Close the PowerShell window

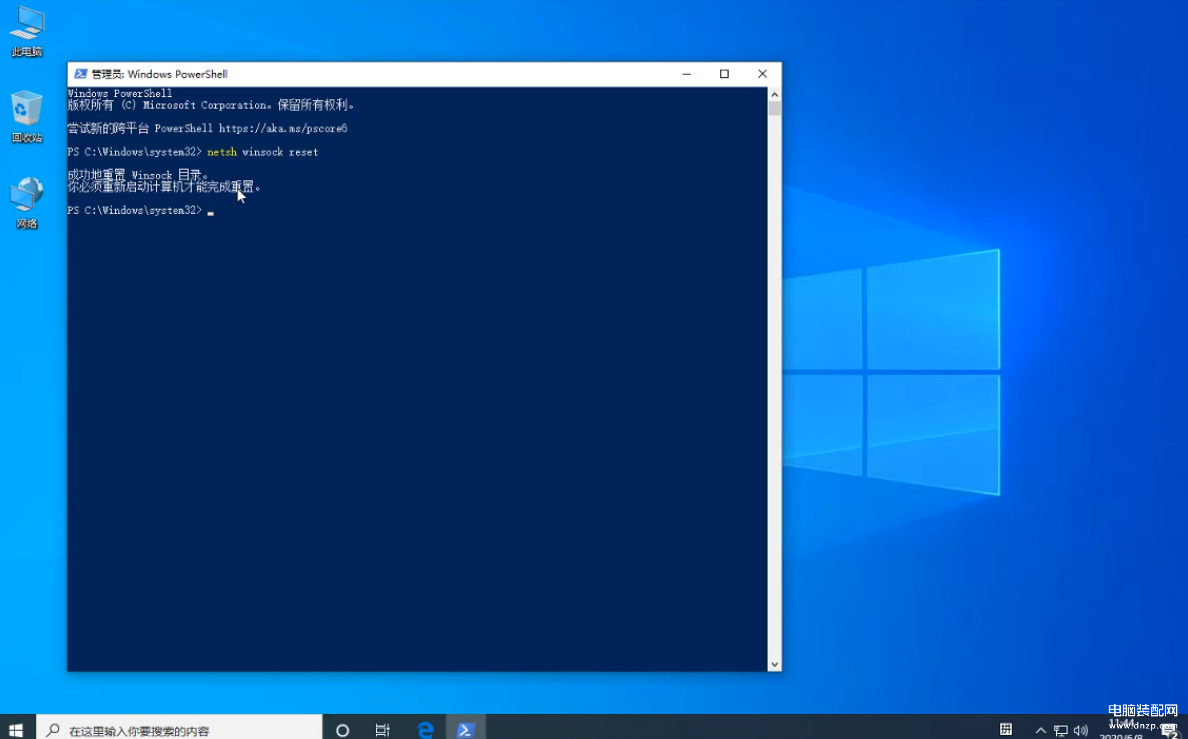point(762,74)
